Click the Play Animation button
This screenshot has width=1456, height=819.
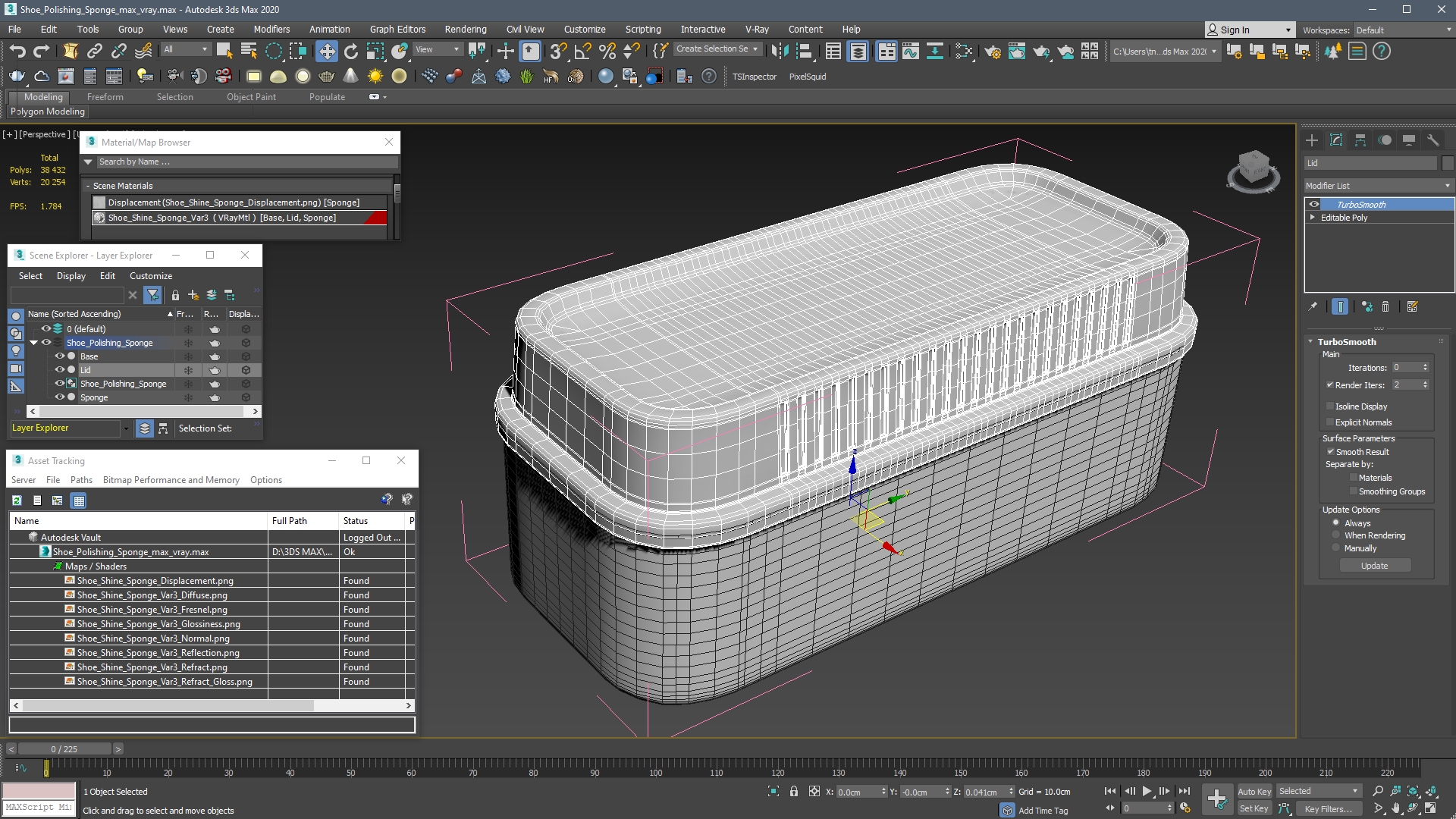coord(1147,791)
